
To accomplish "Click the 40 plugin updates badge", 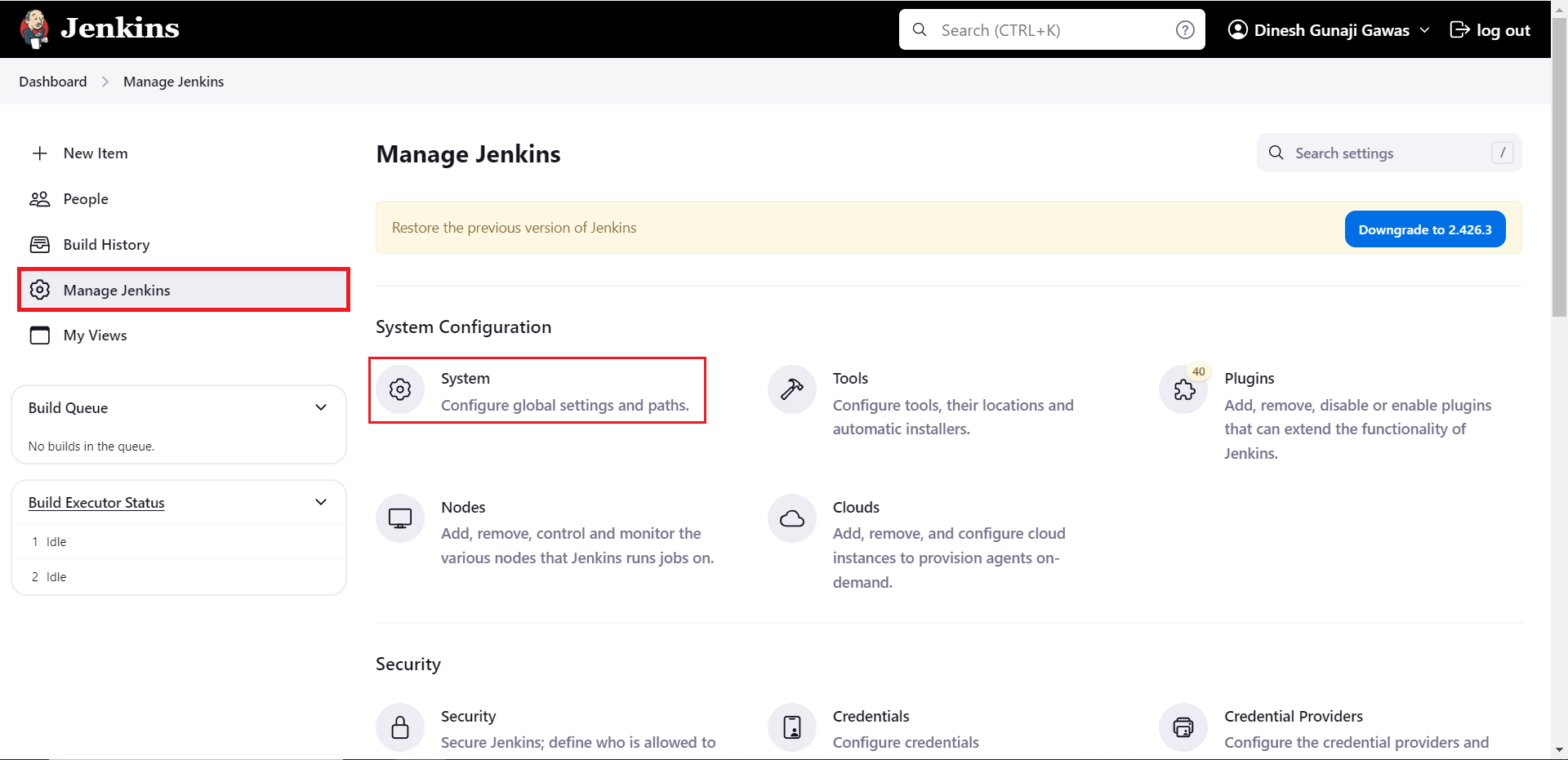I will (1198, 371).
